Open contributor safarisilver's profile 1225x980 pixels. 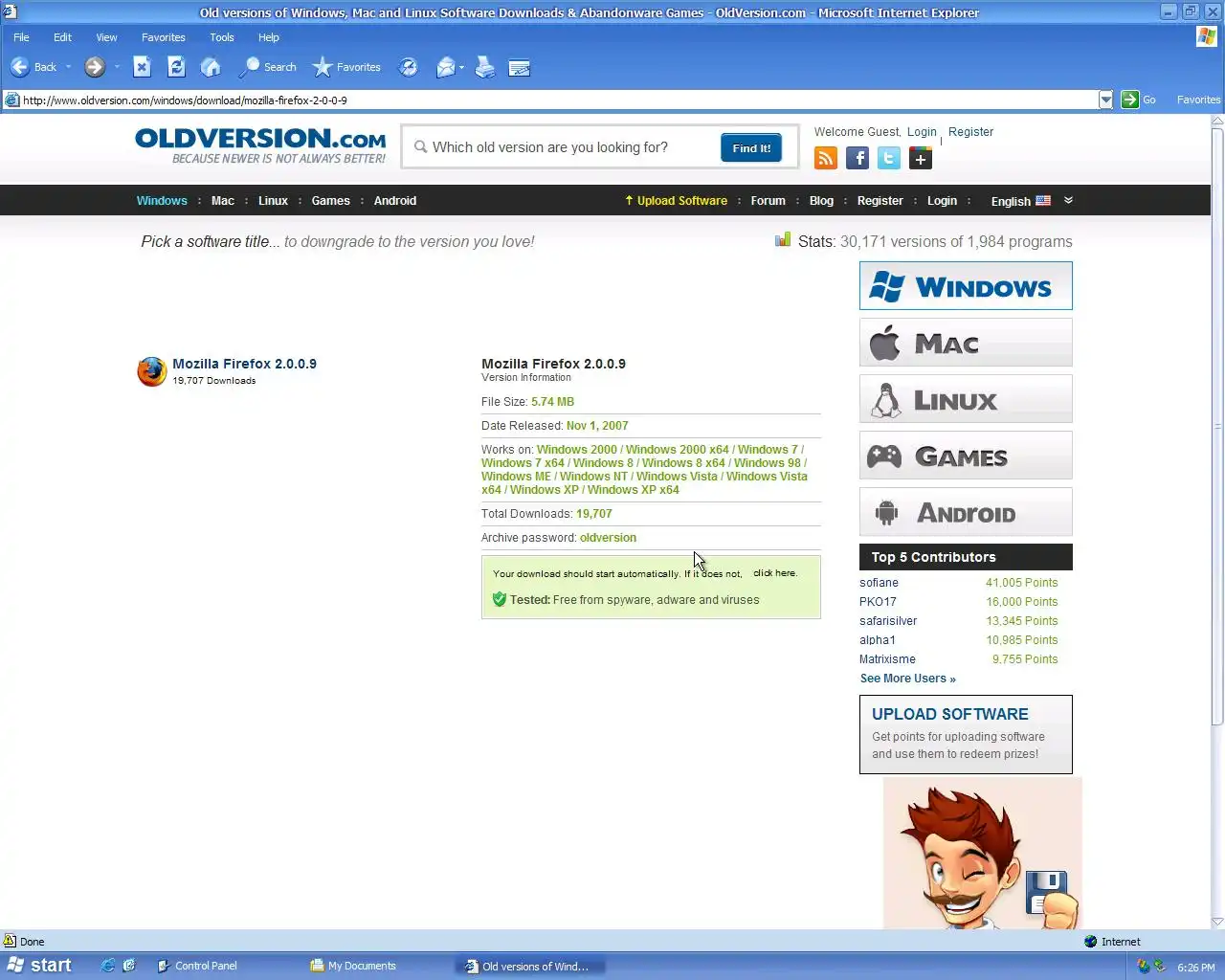pos(888,621)
